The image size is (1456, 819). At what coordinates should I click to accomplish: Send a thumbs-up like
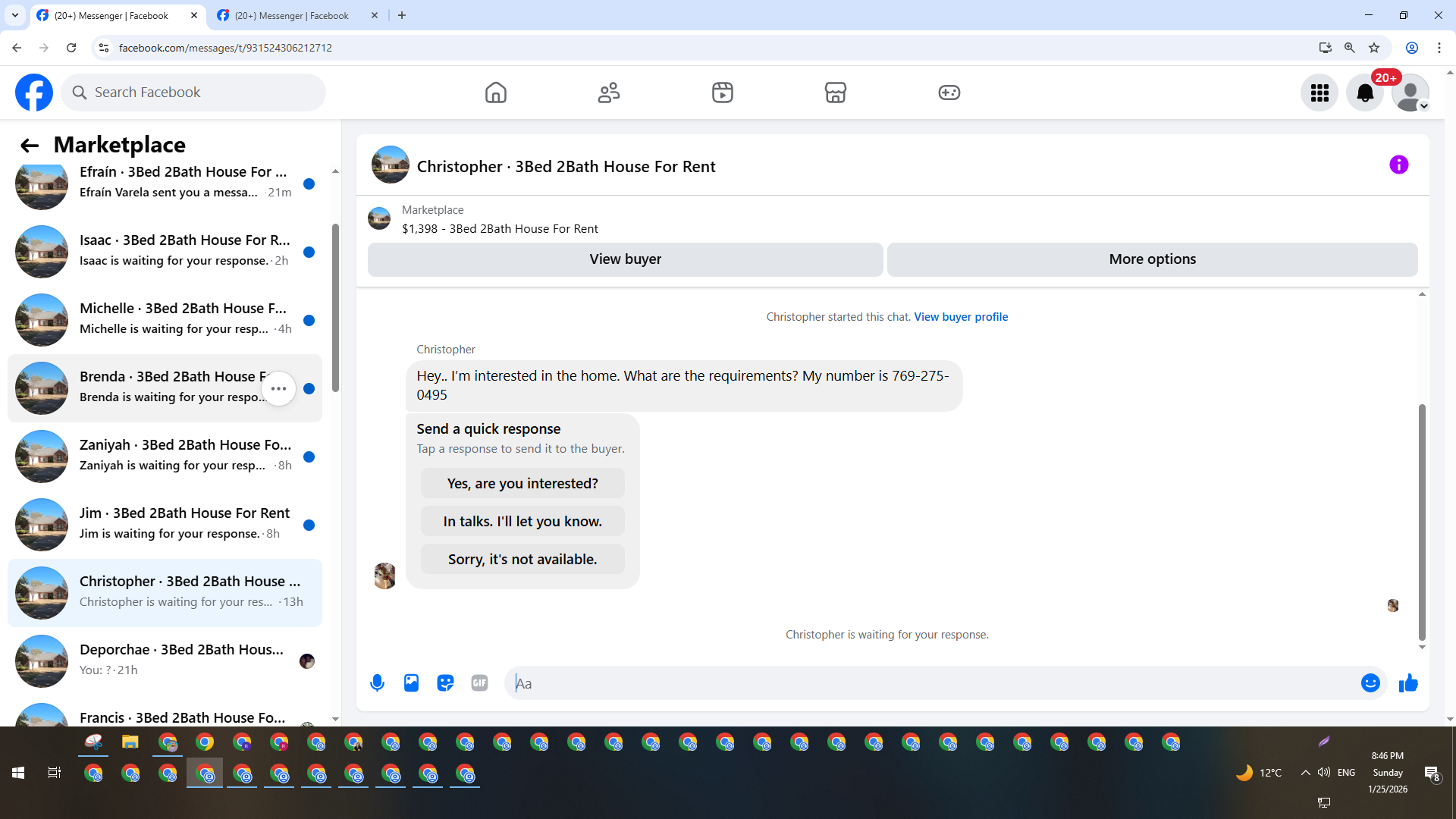pyautogui.click(x=1408, y=683)
